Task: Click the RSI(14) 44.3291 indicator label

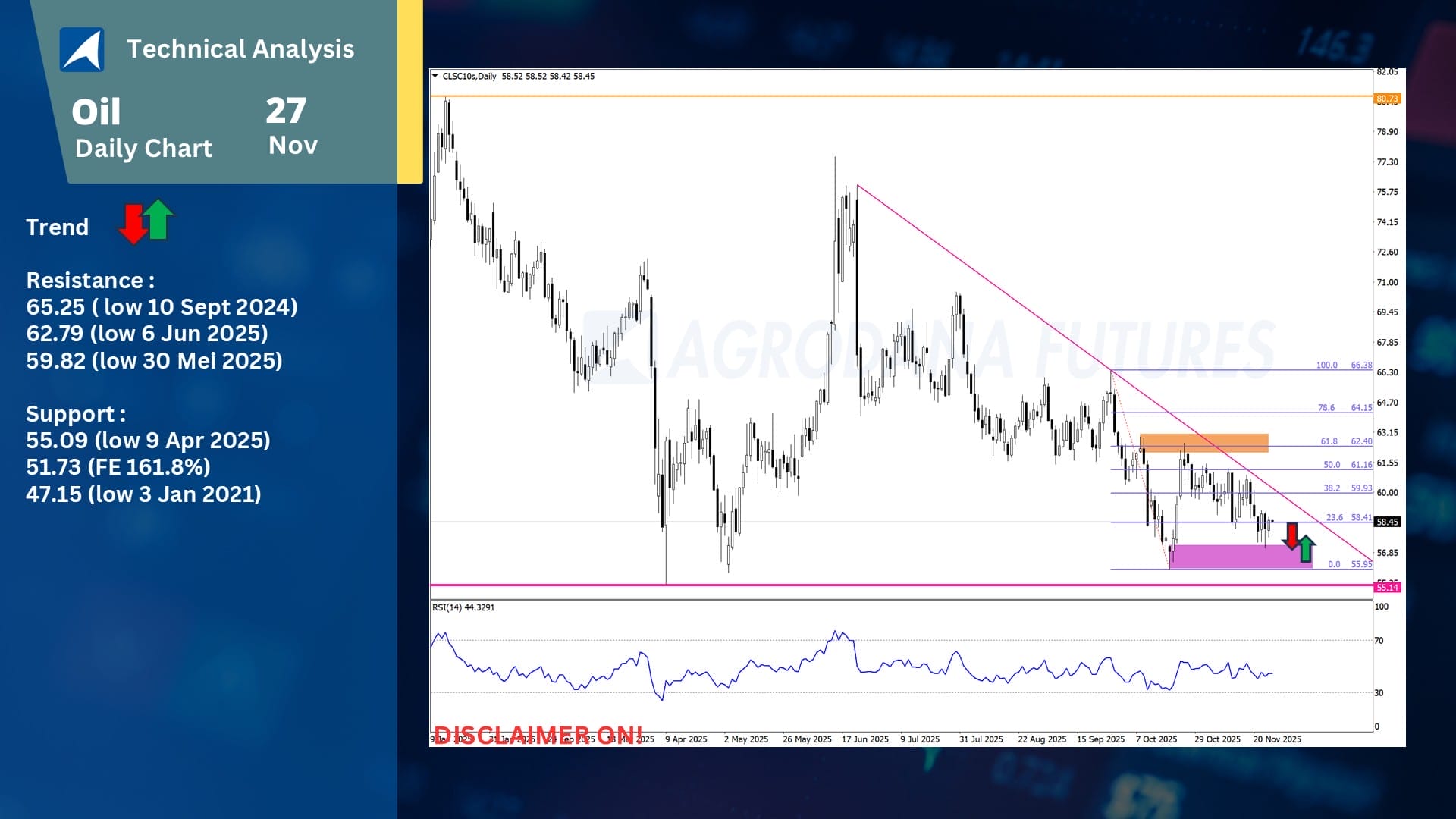Action: click(x=463, y=607)
